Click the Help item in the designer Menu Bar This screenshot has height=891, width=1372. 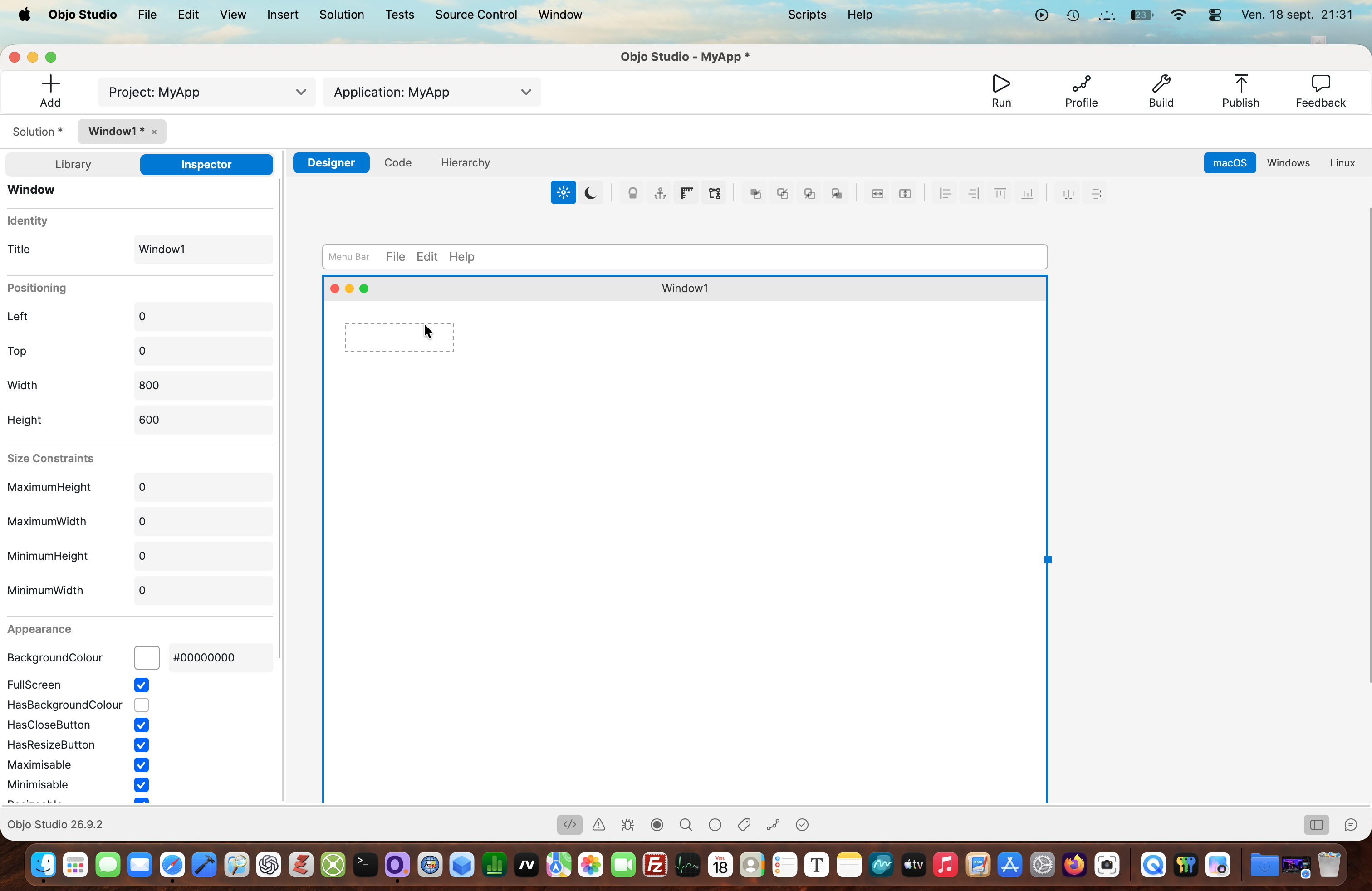[462, 257]
